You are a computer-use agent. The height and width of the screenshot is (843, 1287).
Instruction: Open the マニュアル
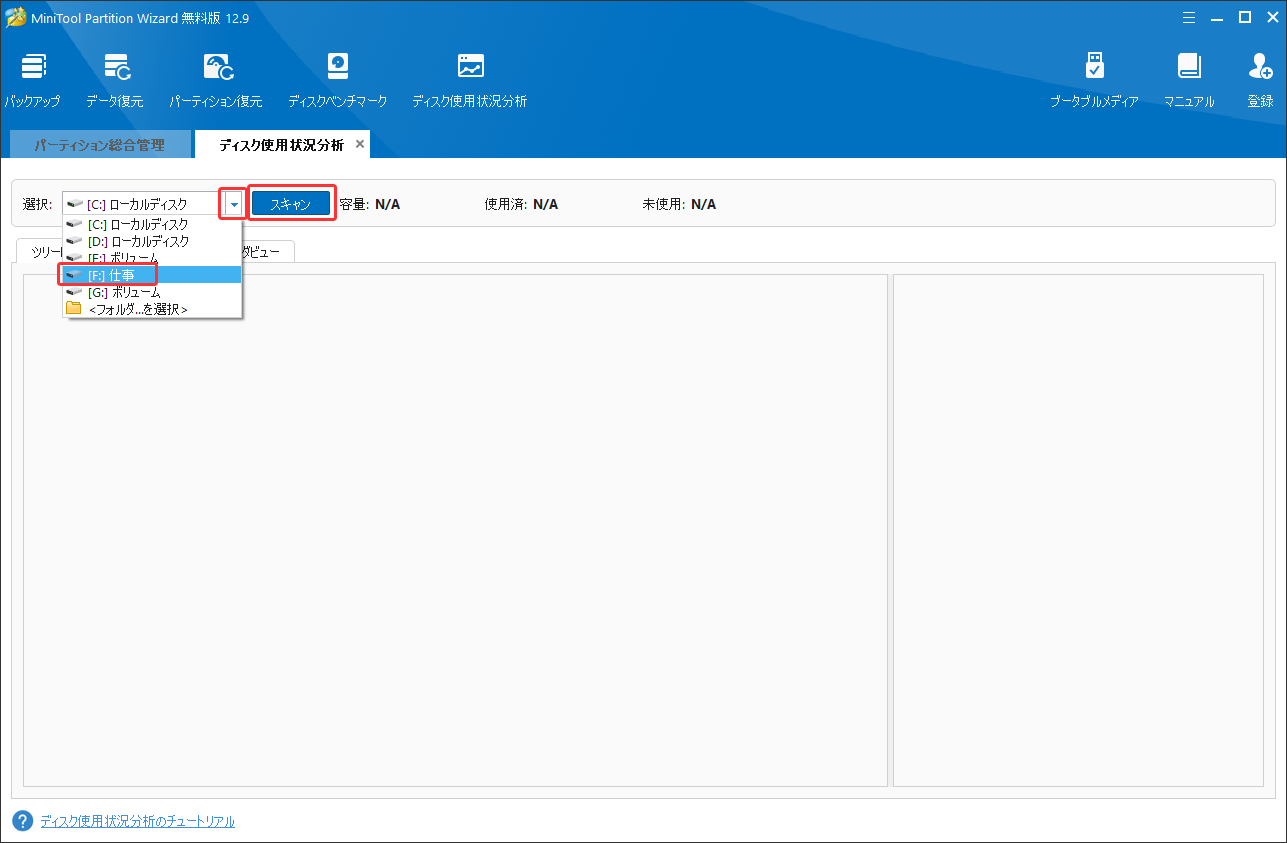[1189, 80]
